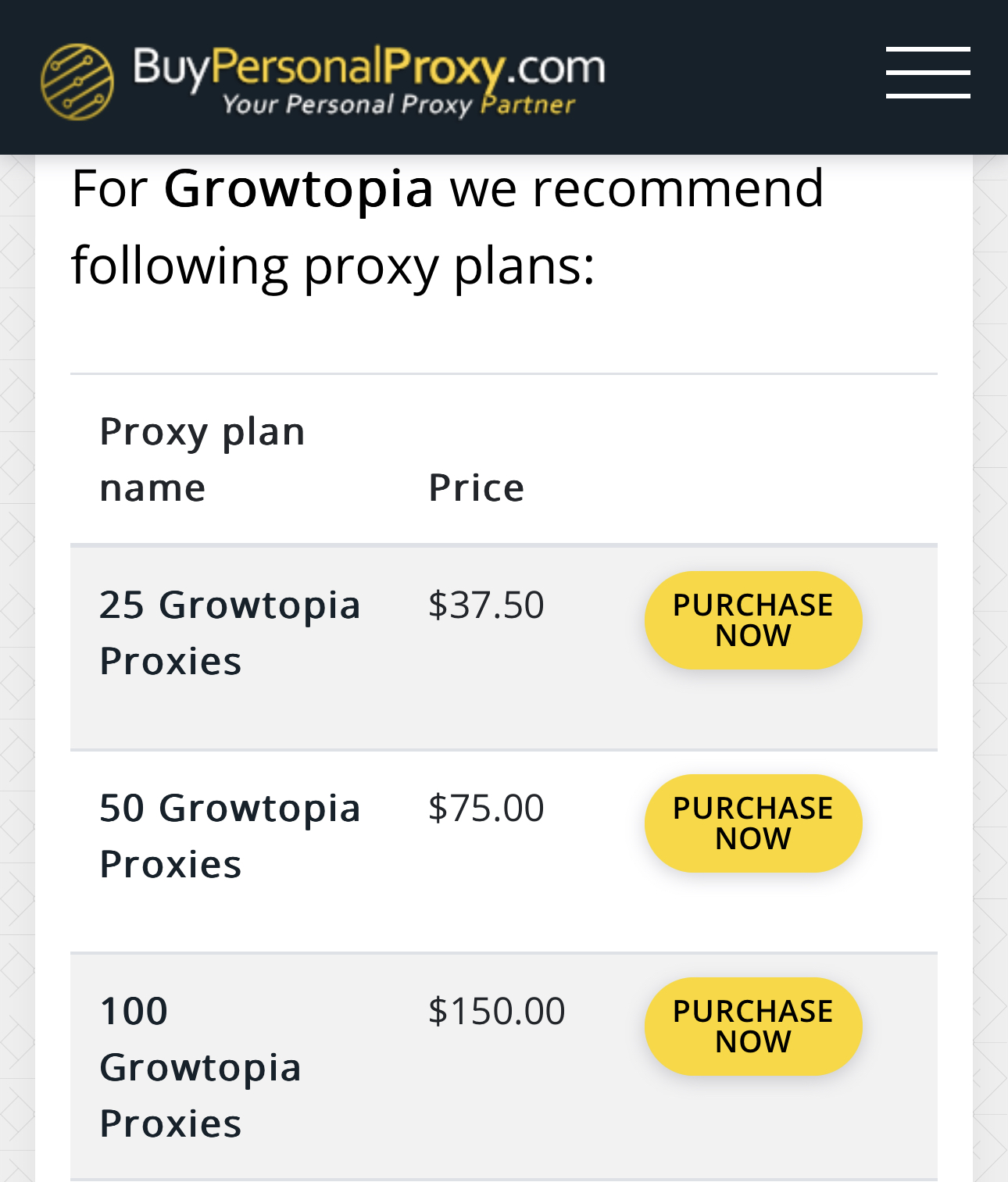This screenshot has height=1182, width=1008.
Task: Click the circular circuit logo icon
Action: click(77, 82)
